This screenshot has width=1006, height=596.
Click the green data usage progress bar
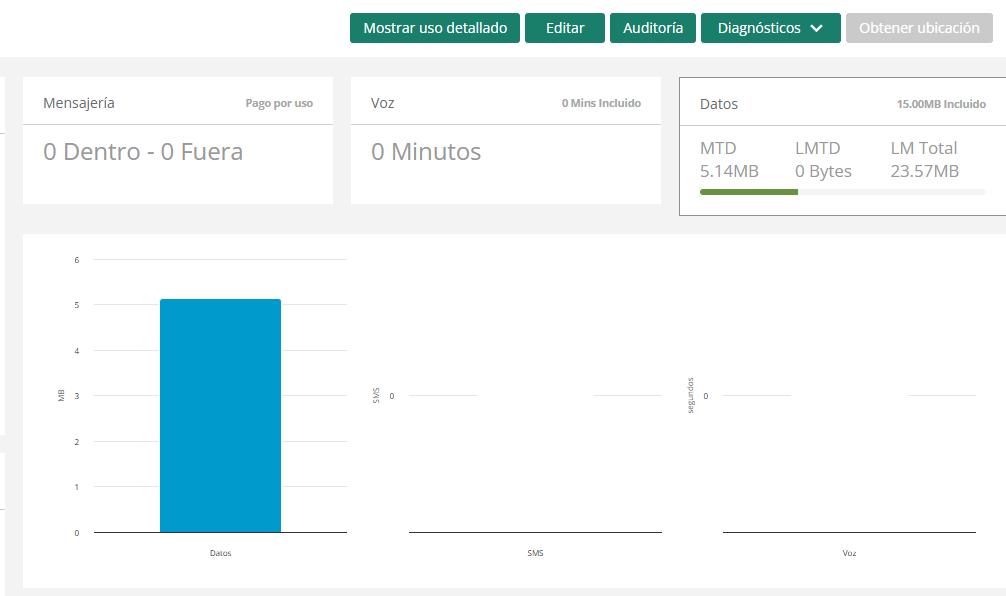(x=749, y=191)
